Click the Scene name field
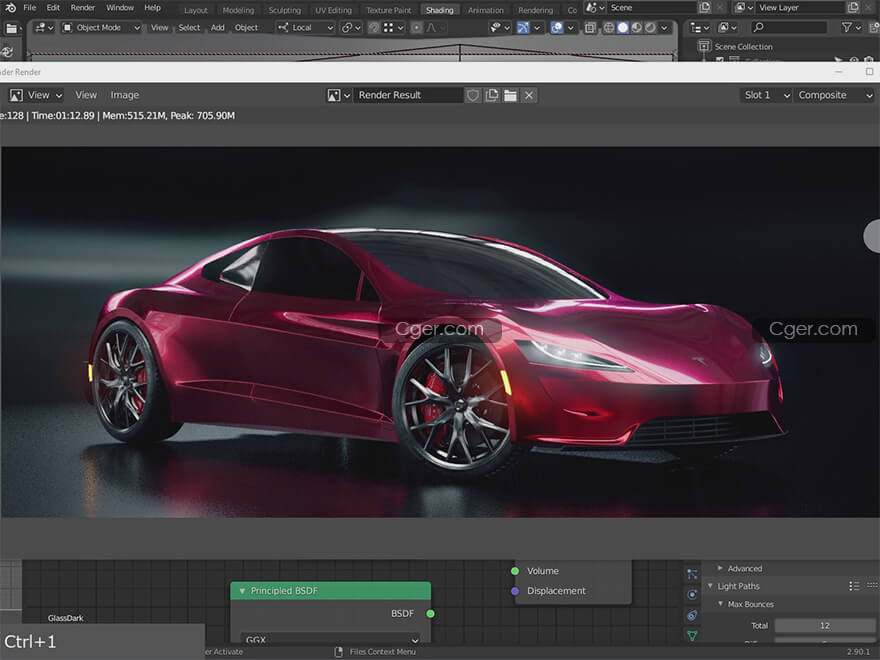The height and width of the screenshot is (660, 880). (x=651, y=8)
